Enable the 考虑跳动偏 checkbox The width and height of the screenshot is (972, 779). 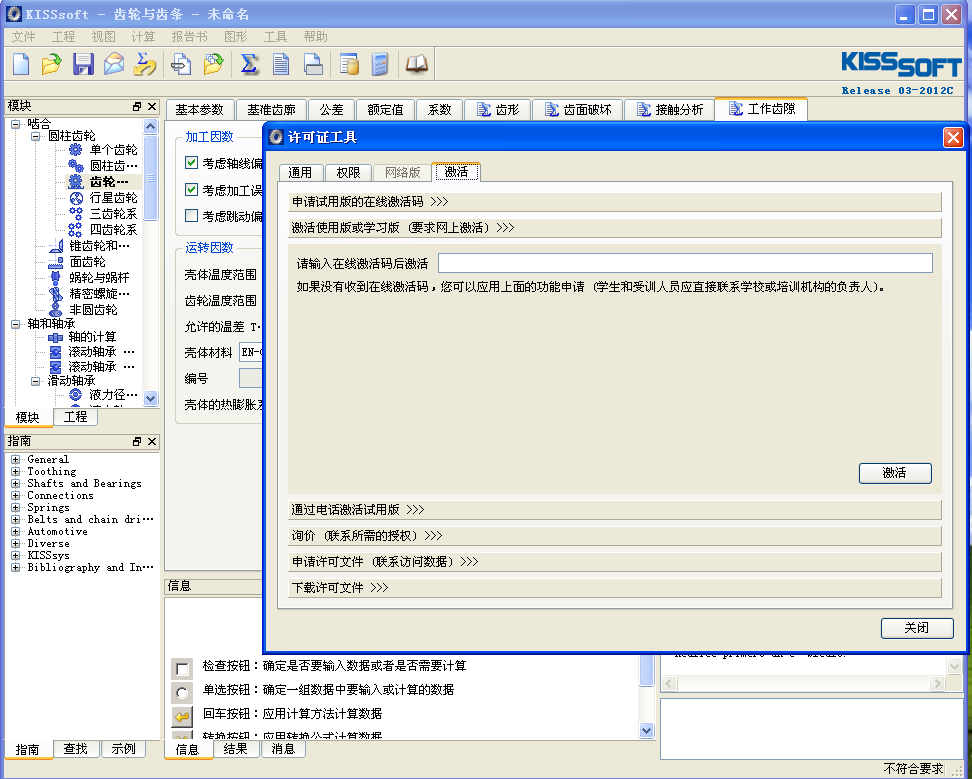click(x=192, y=216)
